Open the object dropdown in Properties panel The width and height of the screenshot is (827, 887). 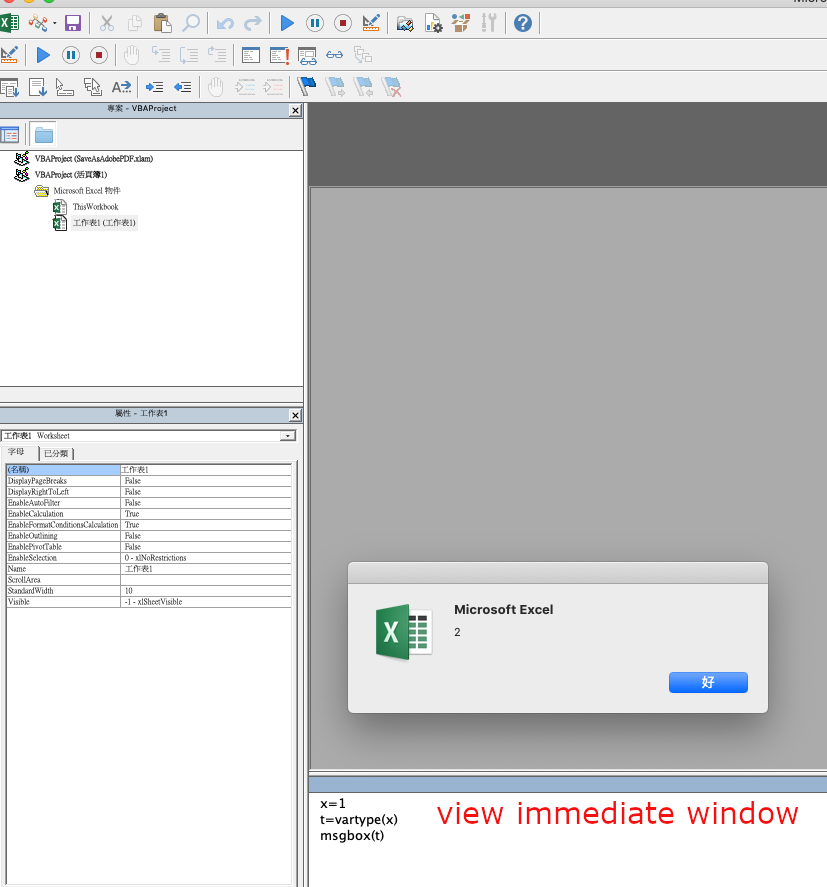(288, 436)
